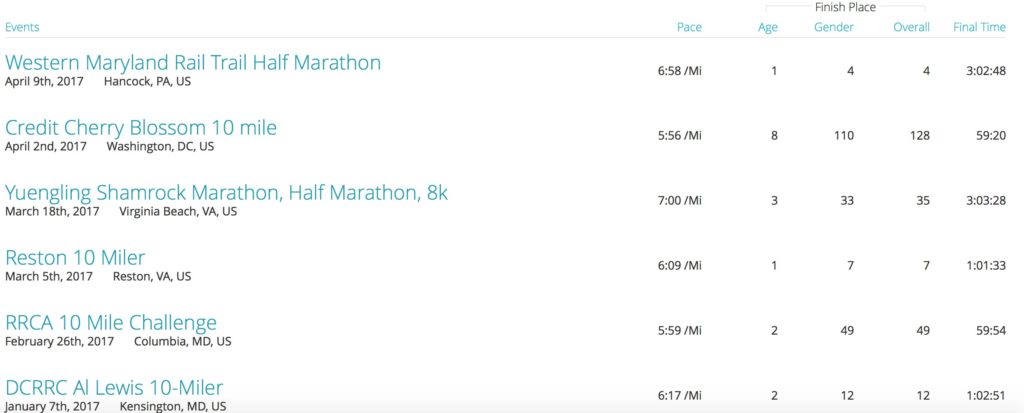Open the Credit Cherry Blossom 10 mile event
1024x413 pixels.
coord(141,127)
